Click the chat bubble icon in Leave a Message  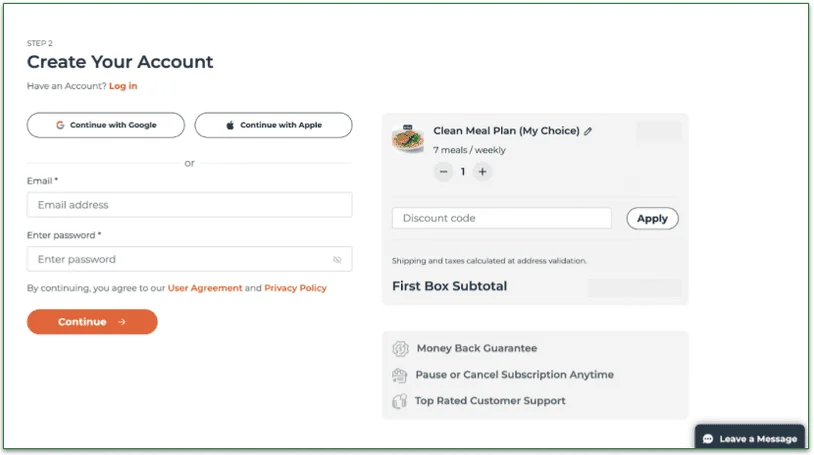(708, 439)
